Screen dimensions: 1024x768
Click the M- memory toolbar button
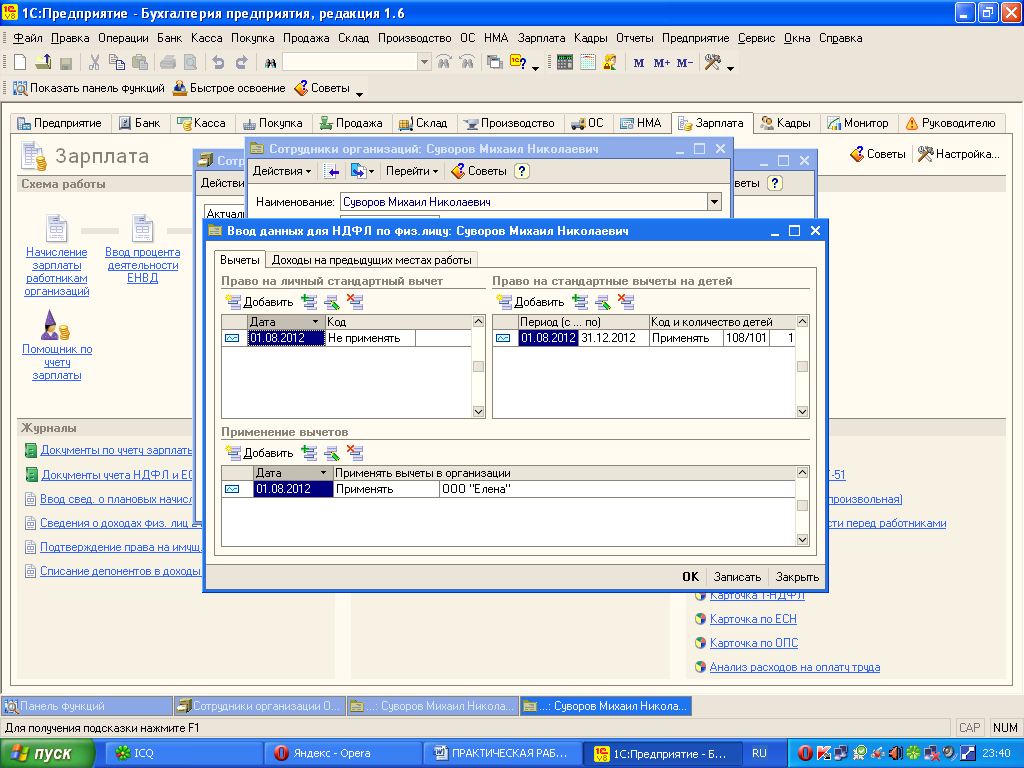[x=684, y=63]
